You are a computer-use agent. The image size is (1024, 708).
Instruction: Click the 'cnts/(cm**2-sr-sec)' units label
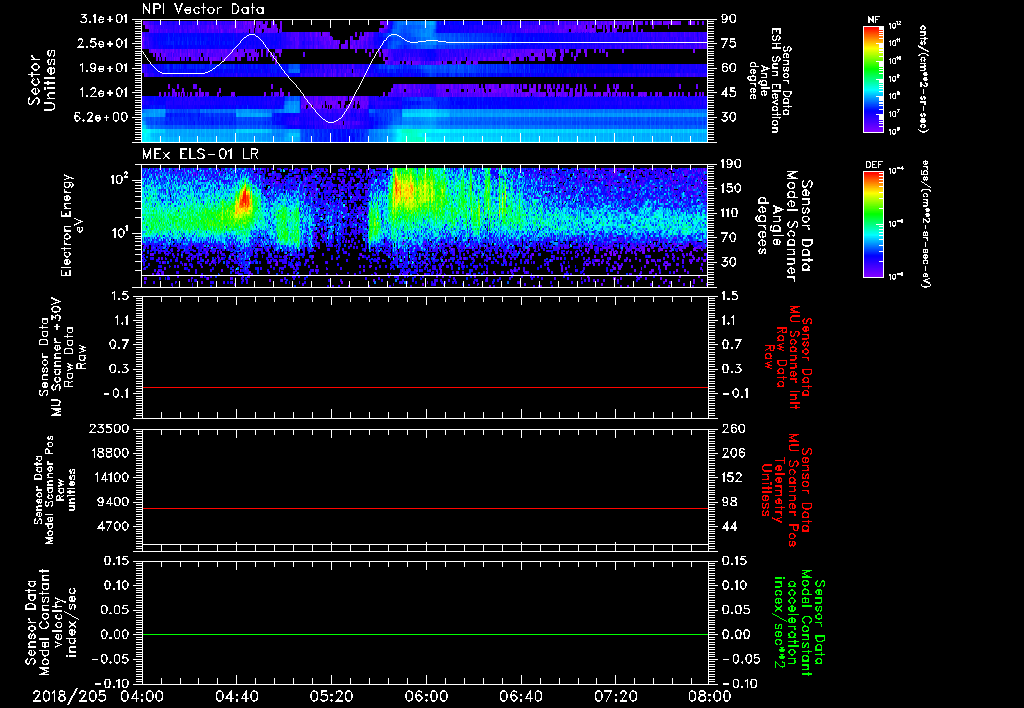tap(923, 79)
